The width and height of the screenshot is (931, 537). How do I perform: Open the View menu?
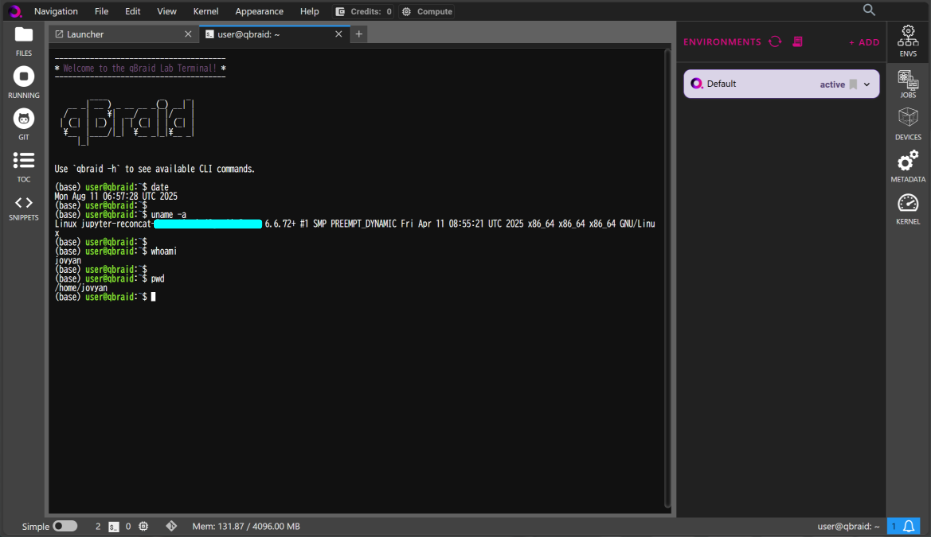pyautogui.click(x=166, y=11)
